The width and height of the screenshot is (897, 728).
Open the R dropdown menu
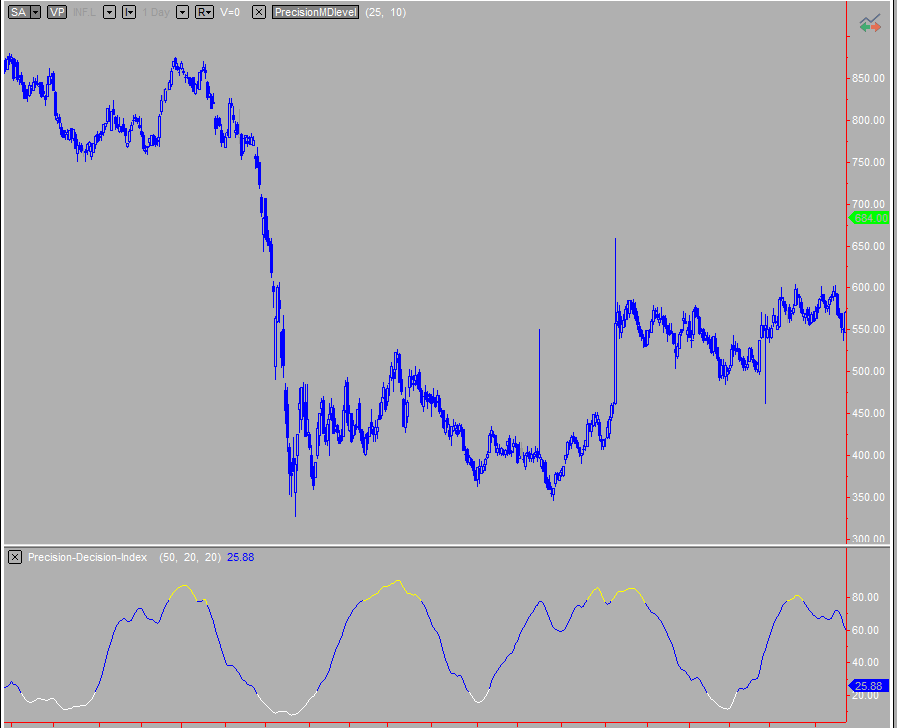pyautogui.click(x=204, y=12)
